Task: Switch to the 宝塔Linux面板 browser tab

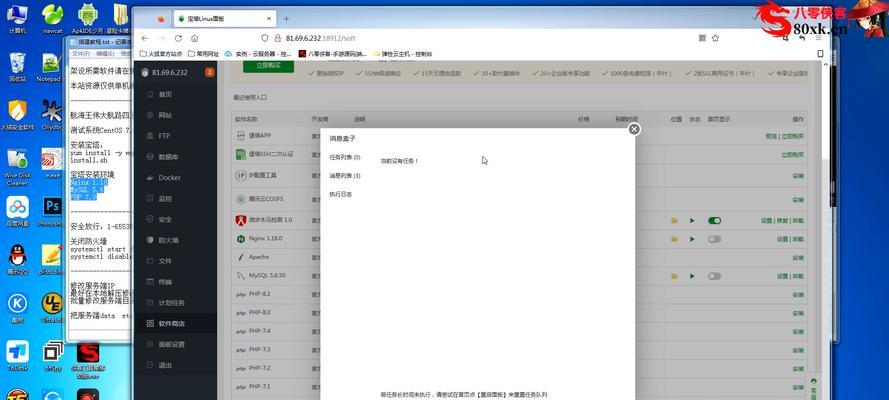Action: 225,19
